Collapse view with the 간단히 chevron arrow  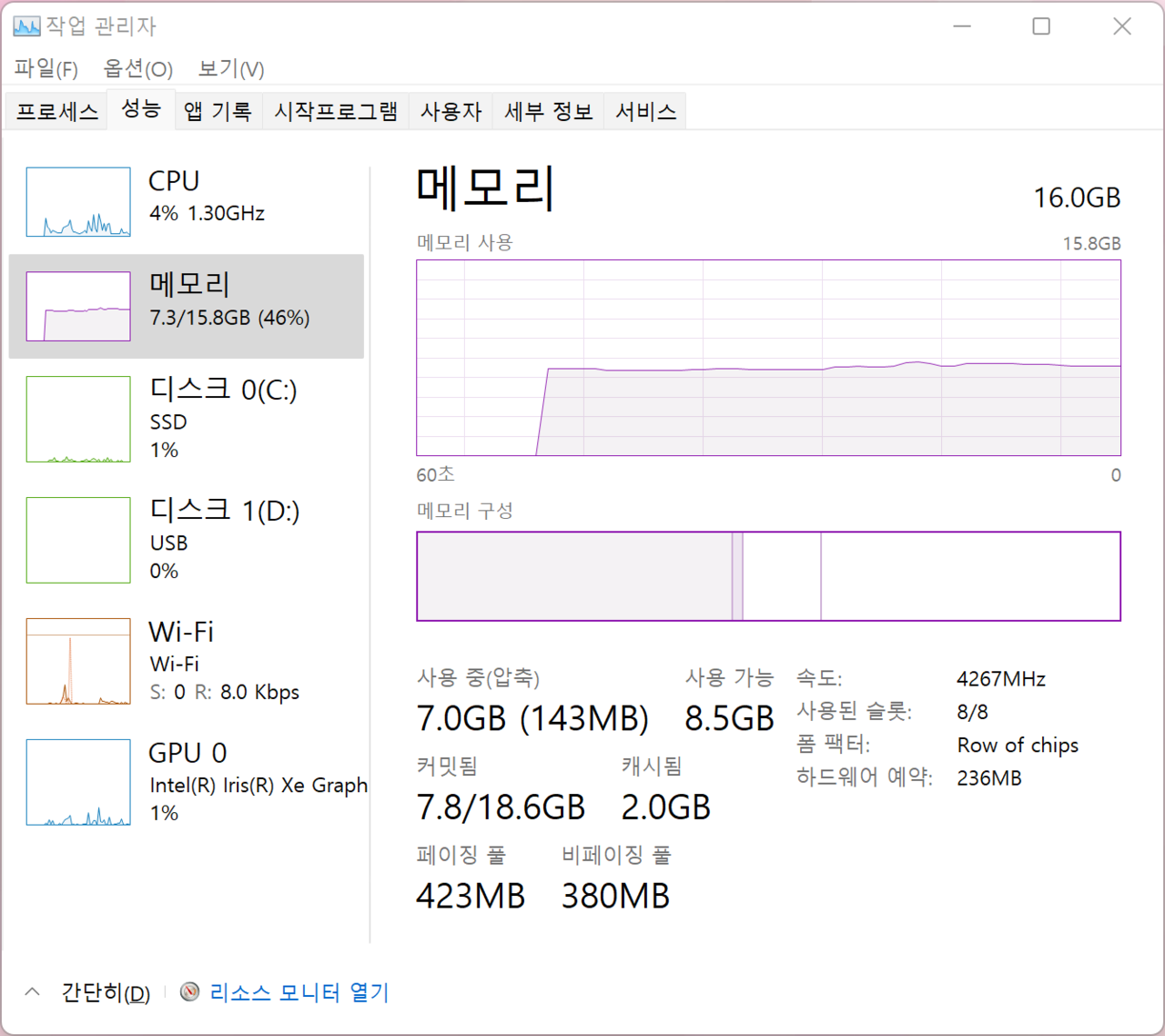pyautogui.click(x=33, y=991)
